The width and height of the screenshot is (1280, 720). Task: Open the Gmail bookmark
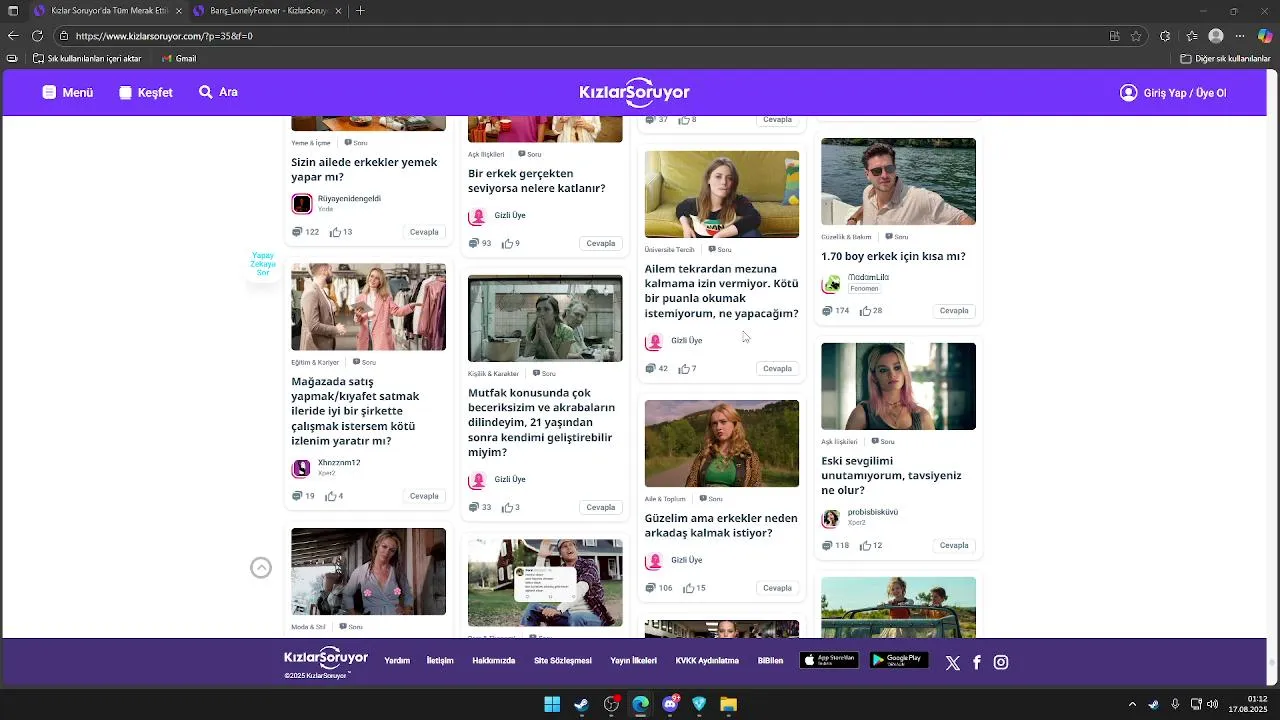point(179,59)
